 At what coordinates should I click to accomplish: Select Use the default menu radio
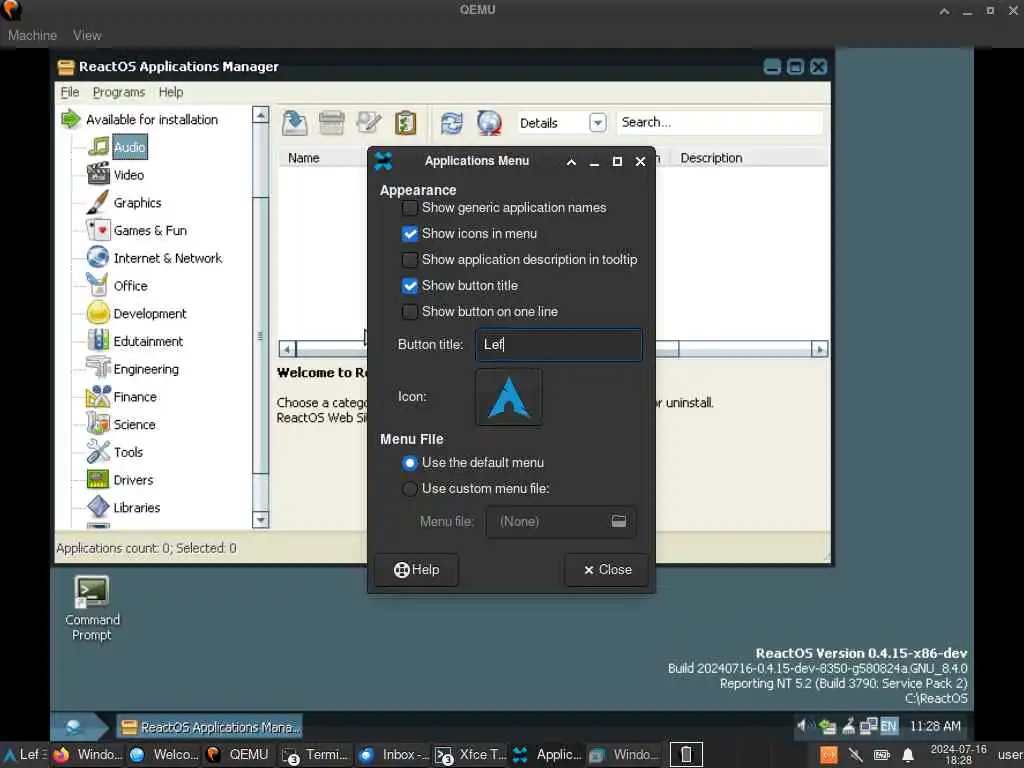tap(409, 463)
